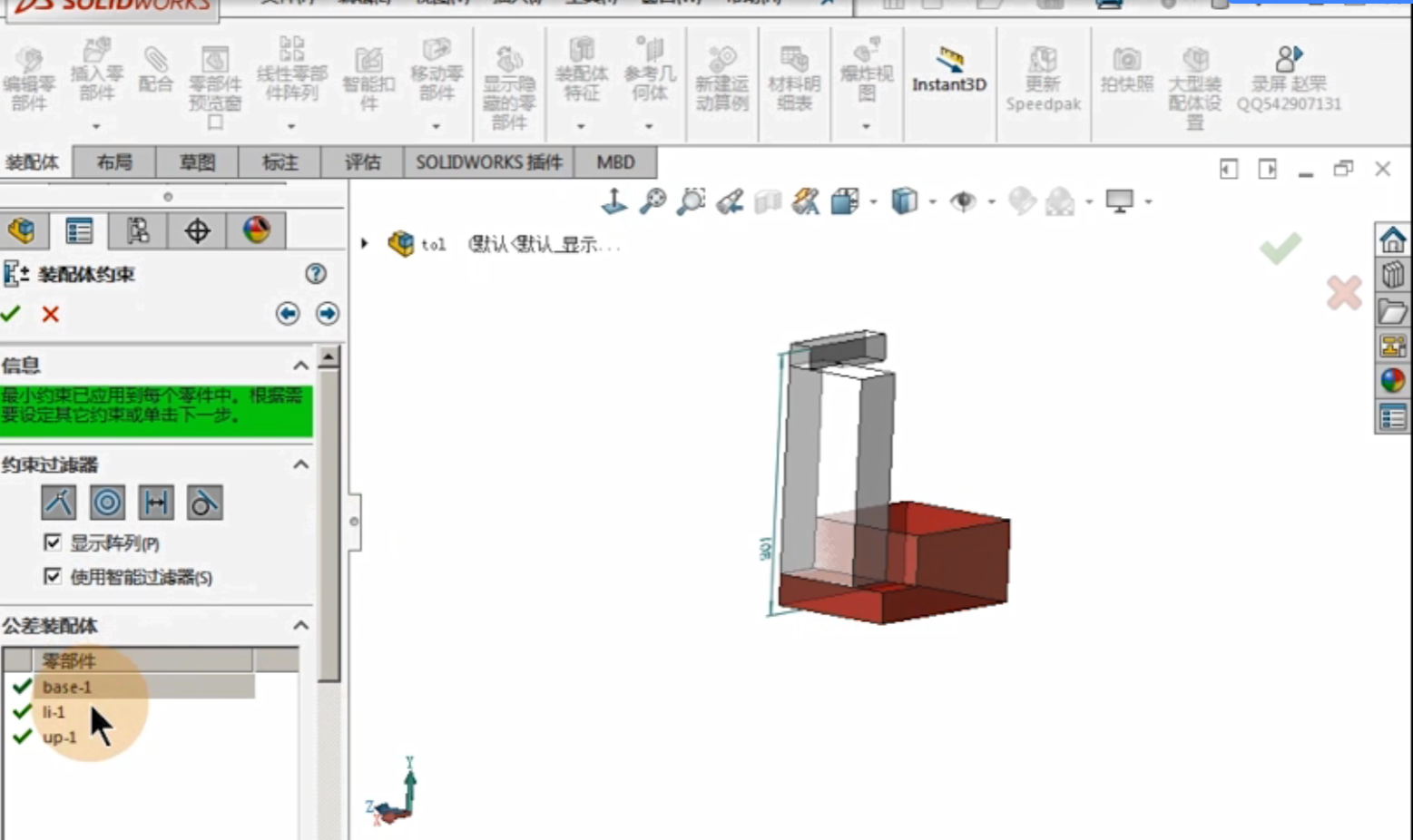Collapse the 信息 section
The image size is (1413, 840).
[x=300, y=366]
